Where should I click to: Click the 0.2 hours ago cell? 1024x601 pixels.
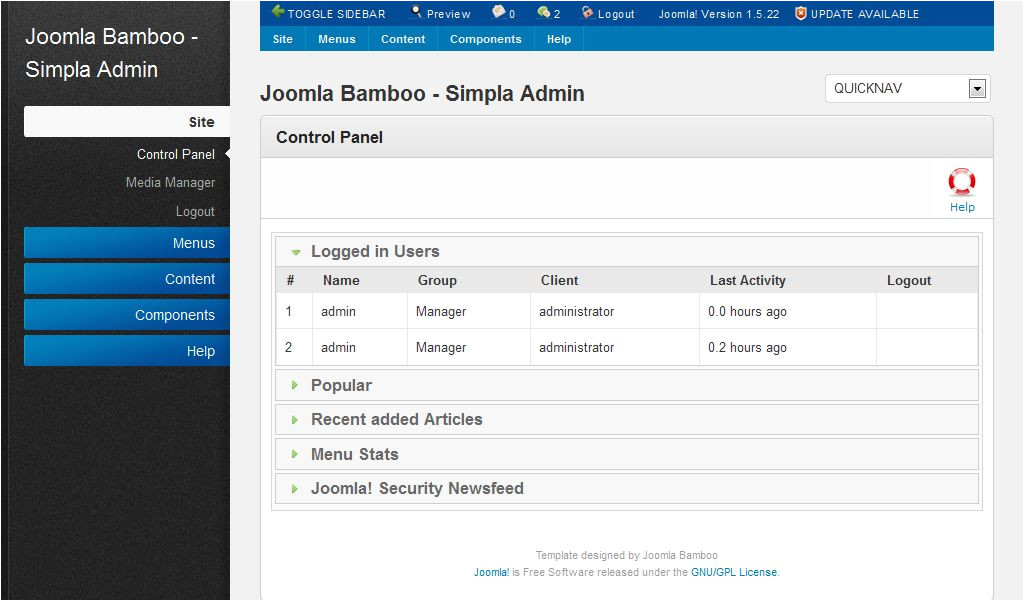click(747, 348)
